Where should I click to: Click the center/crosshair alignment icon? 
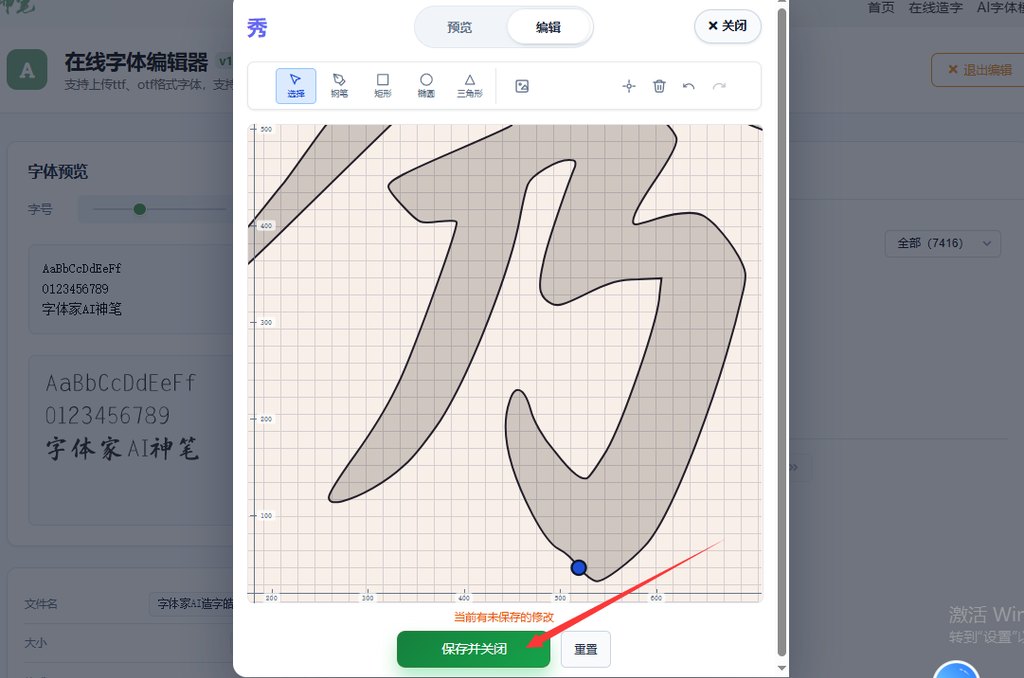coord(628,86)
